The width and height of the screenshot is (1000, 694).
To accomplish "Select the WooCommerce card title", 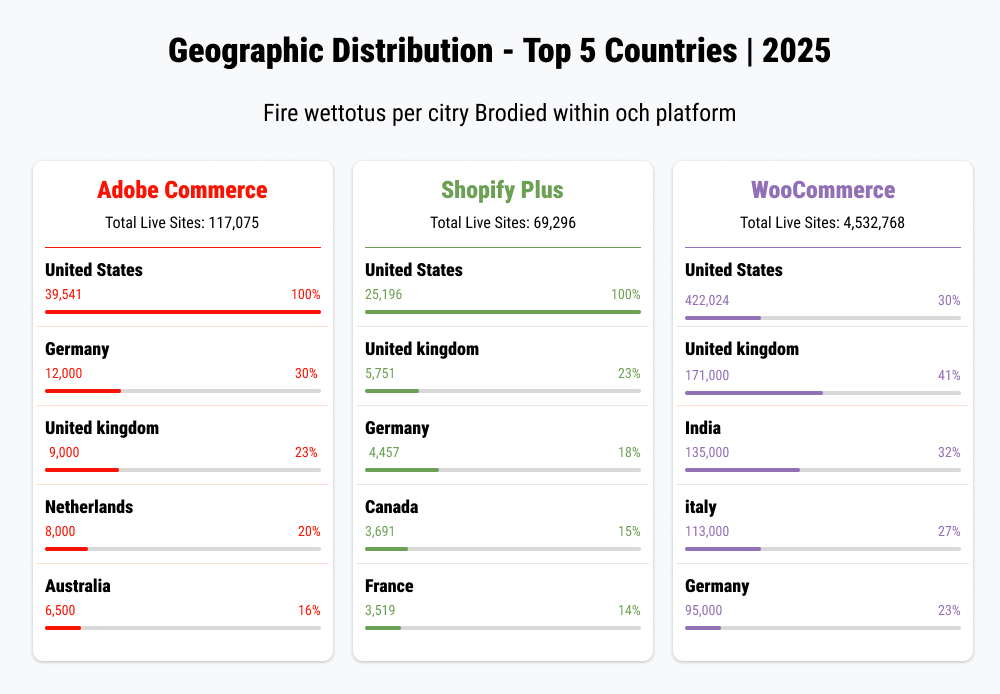I will click(x=822, y=190).
